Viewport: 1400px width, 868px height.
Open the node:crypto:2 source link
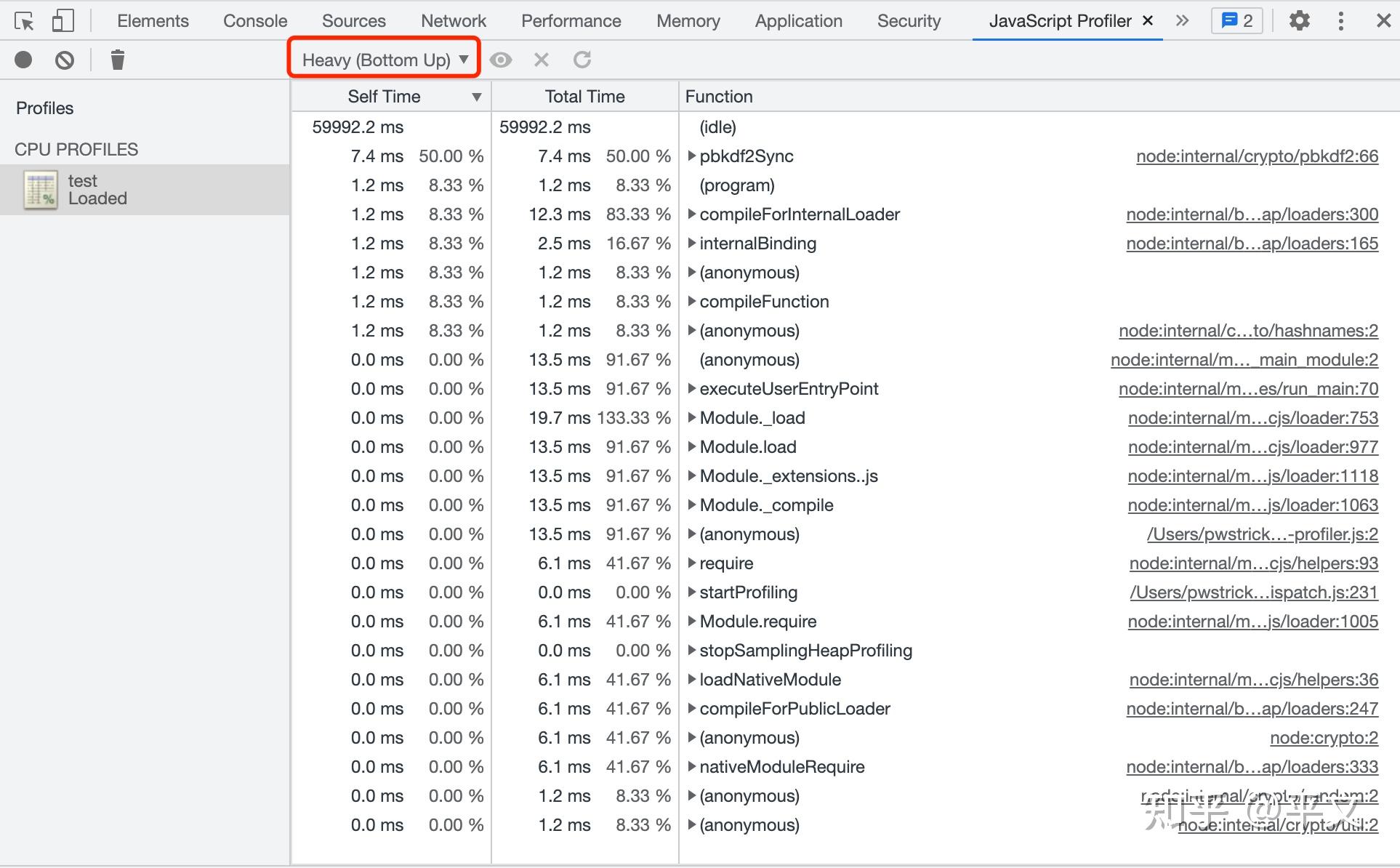pos(1323,738)
